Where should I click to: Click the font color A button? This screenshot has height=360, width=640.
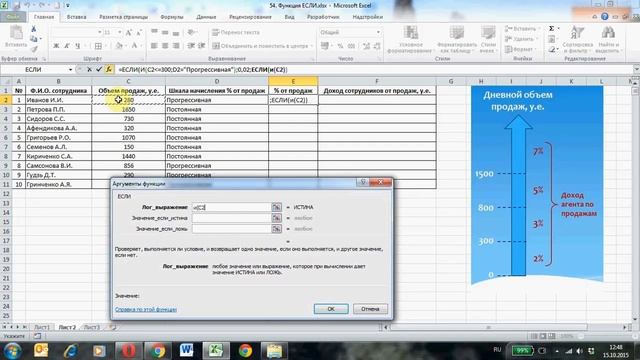[x=134, y=46]
